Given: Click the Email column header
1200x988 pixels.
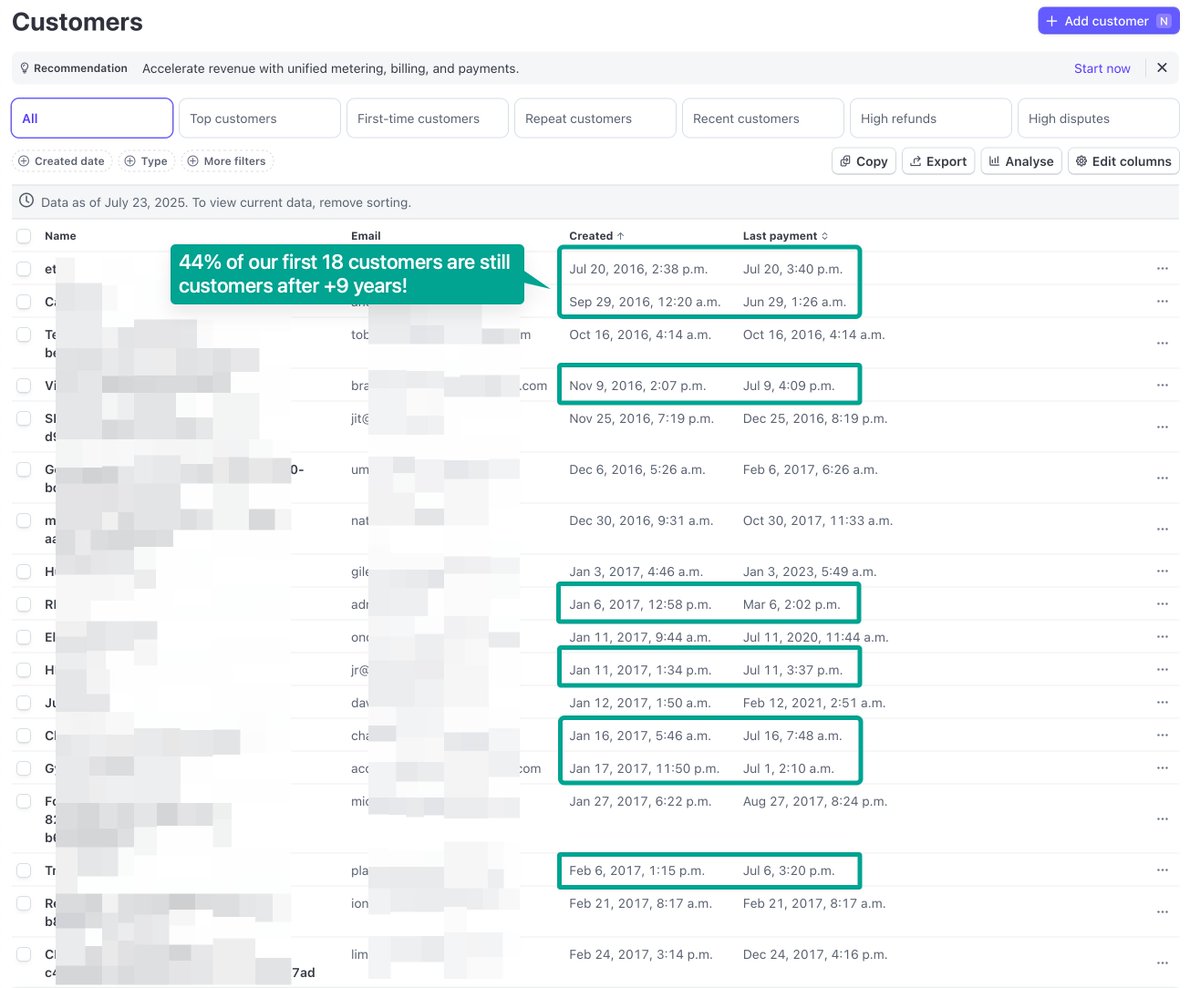Looking at the screenshot, I should (366, 236).
